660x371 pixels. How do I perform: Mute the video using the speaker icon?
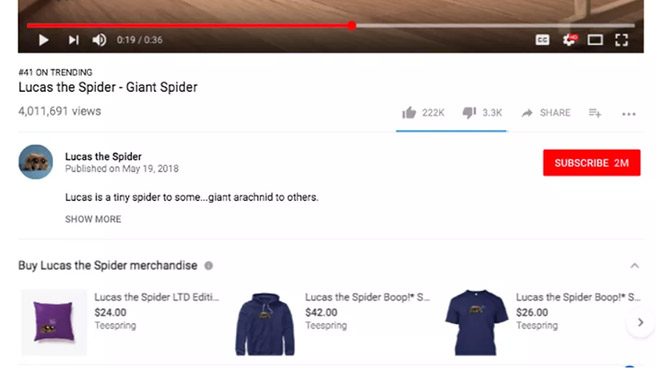coord(99,40)
